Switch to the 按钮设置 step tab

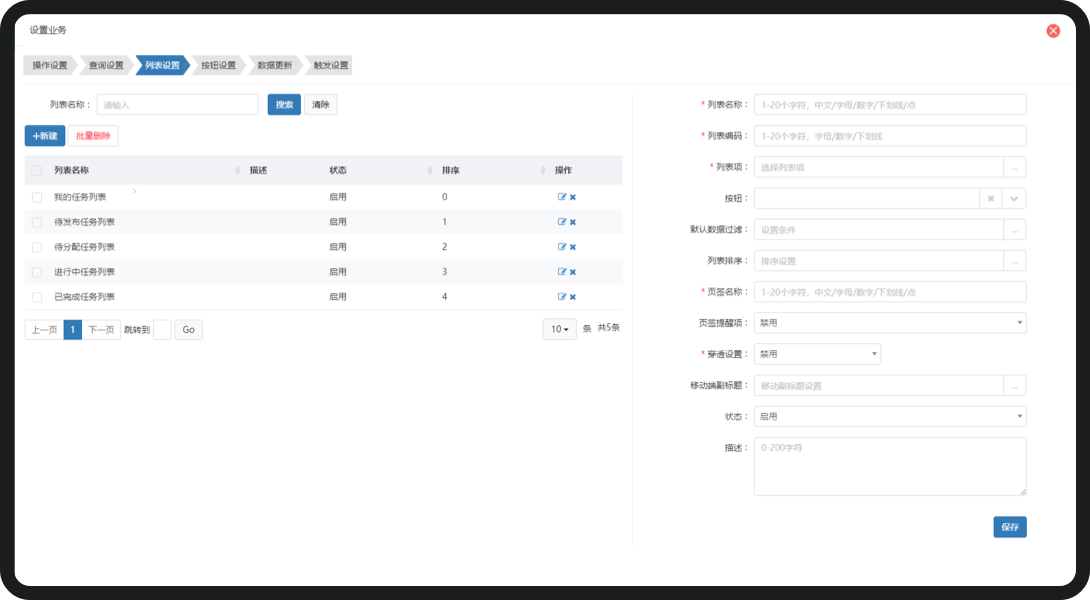(218, 65)
